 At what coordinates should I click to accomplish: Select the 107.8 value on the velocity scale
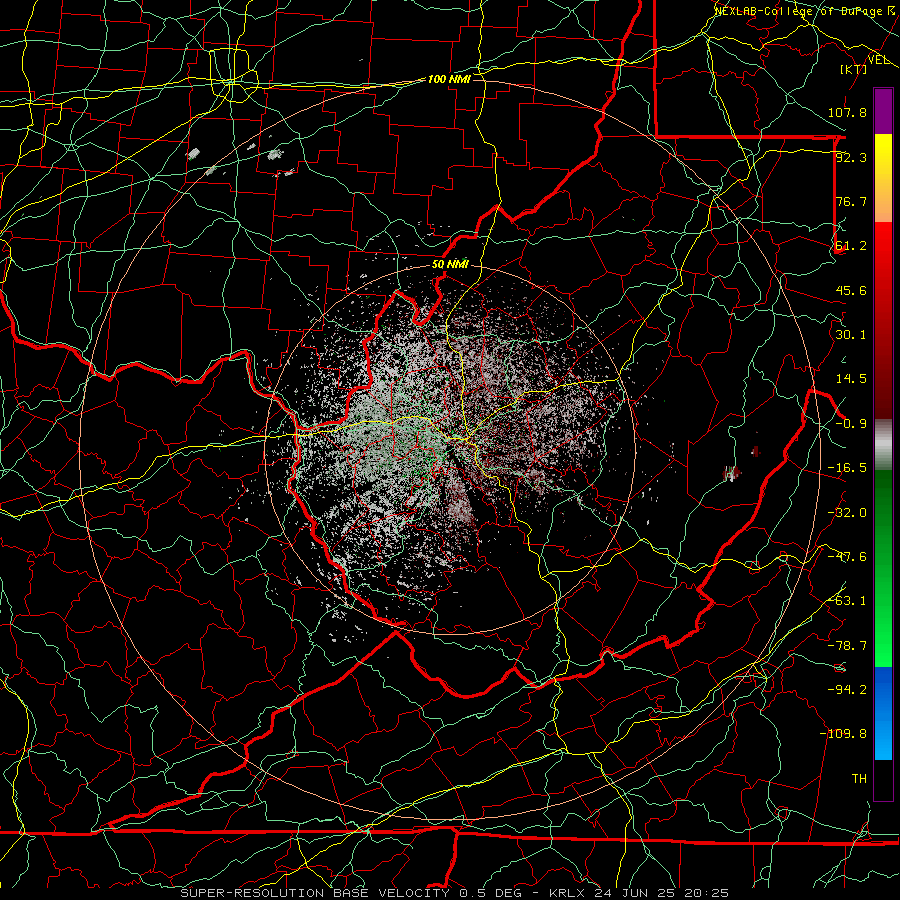point(847,112)
